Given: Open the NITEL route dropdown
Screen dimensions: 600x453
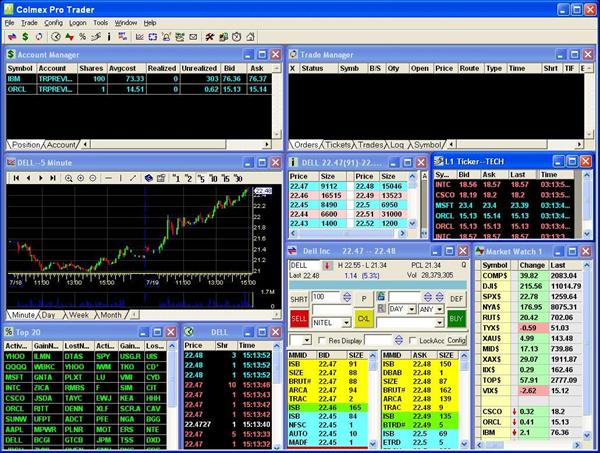Looking at the screenshot, I should 346,323.
